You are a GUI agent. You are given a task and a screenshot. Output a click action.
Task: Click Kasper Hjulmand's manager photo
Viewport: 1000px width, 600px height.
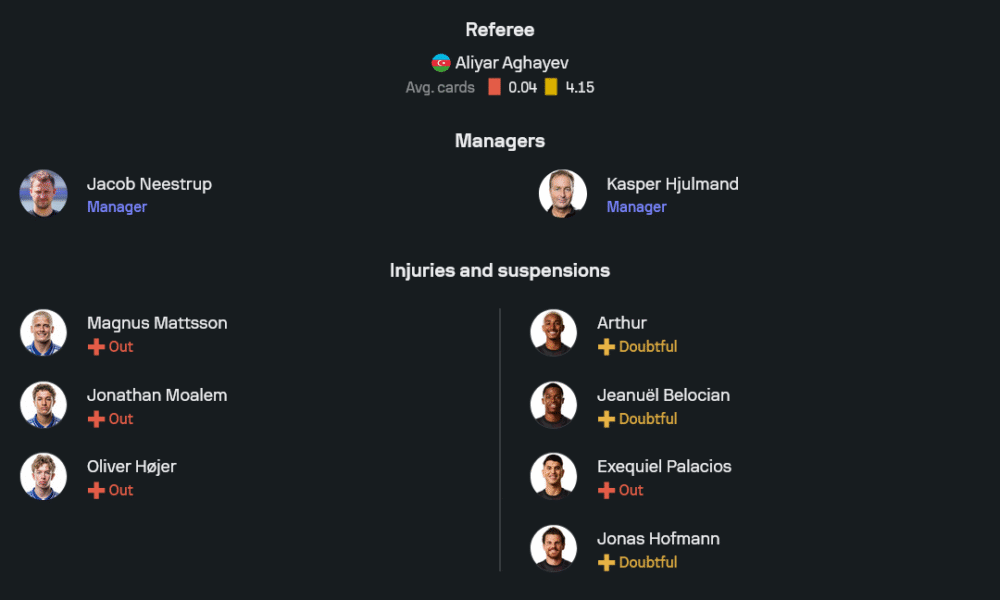point(563,194)
